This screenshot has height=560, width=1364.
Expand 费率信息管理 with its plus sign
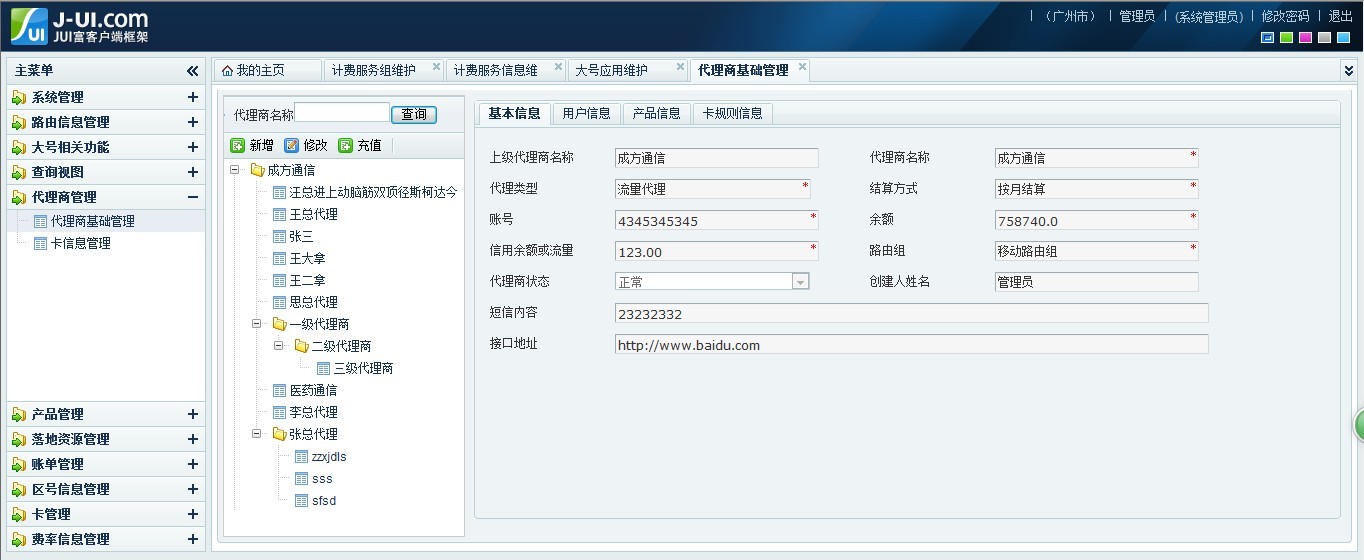click(x=193, y=539)
